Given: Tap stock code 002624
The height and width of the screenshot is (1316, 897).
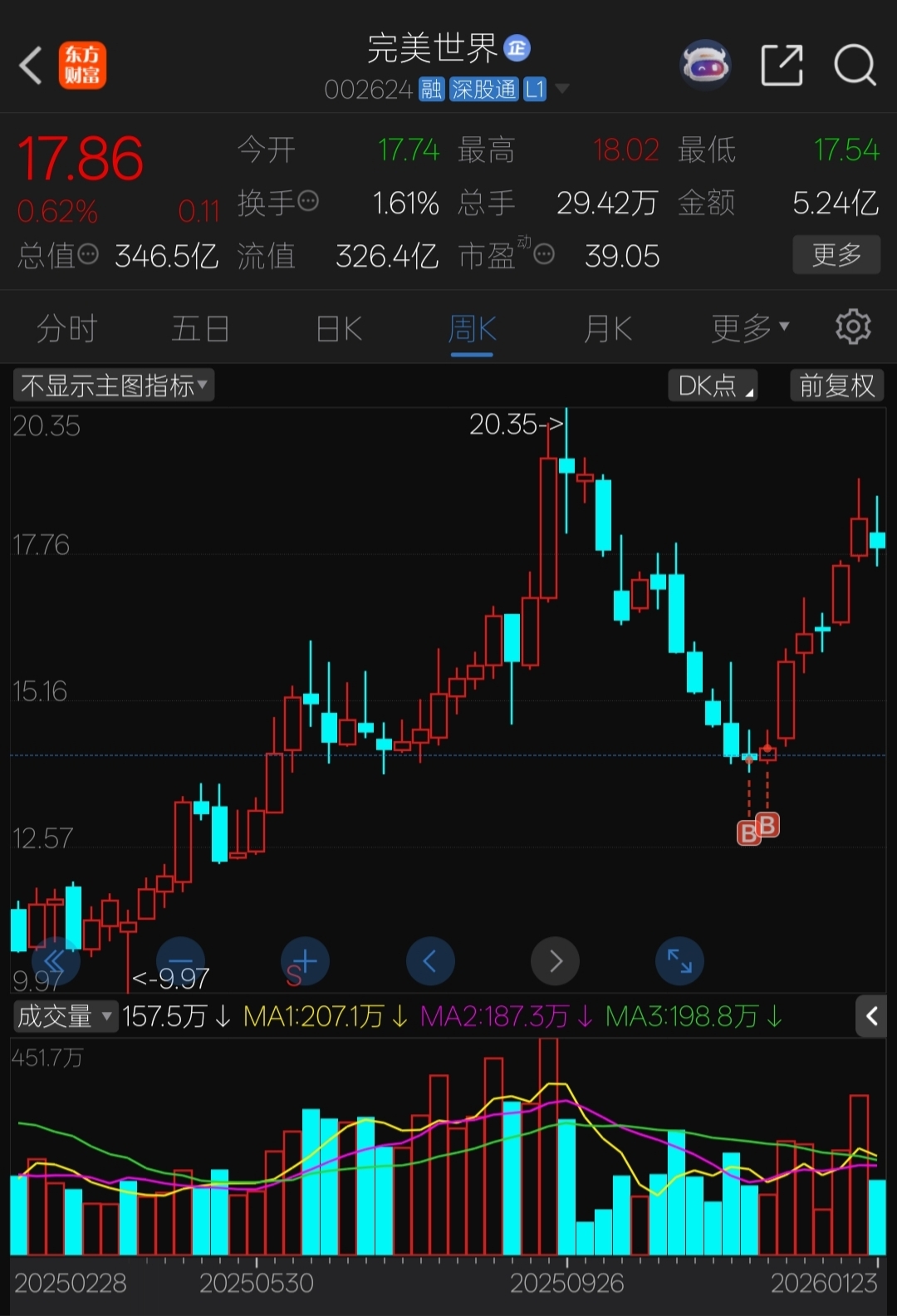Looking at the screenshot, I should click(x=368, y=89).
